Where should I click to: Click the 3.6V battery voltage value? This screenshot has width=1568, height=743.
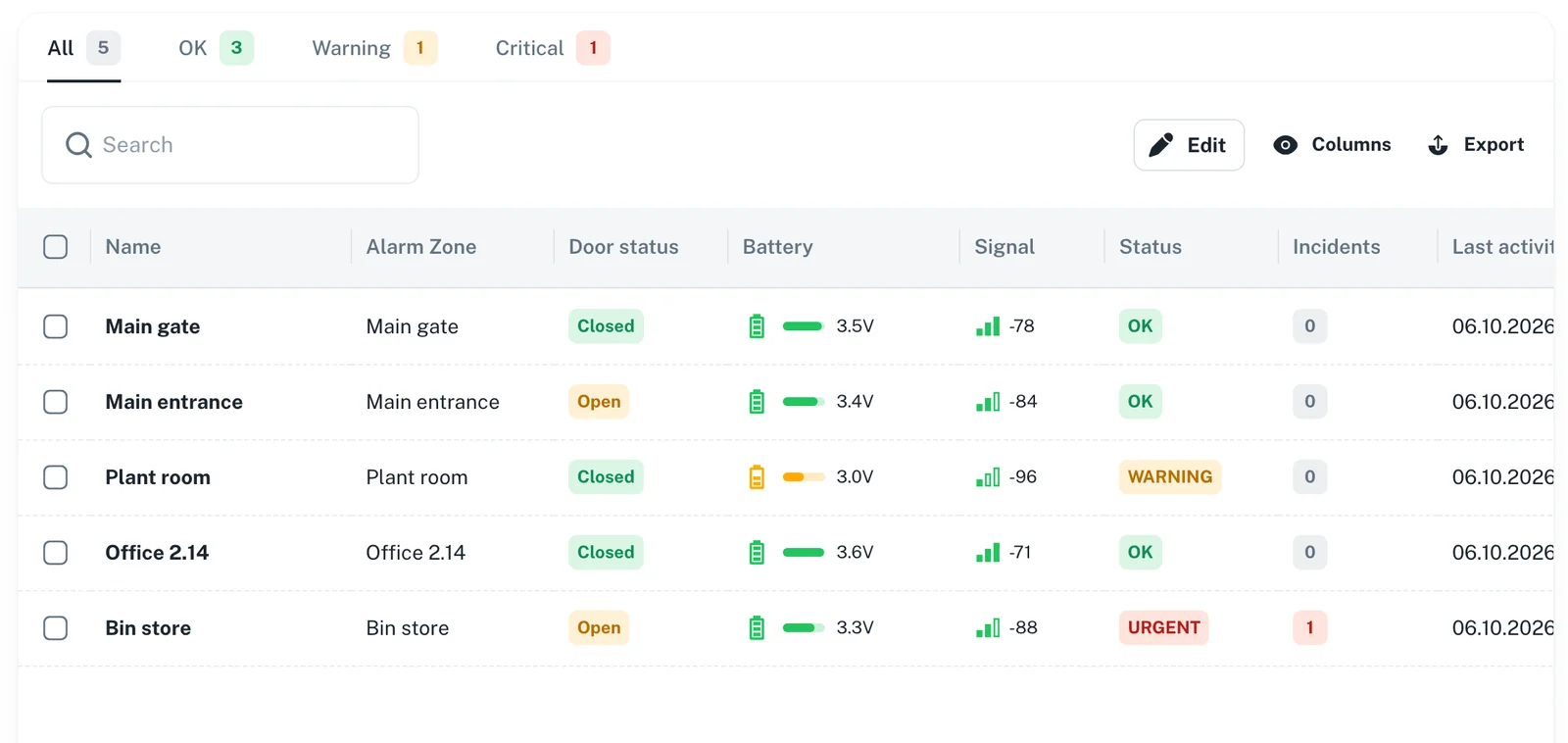tap(855, 553)
